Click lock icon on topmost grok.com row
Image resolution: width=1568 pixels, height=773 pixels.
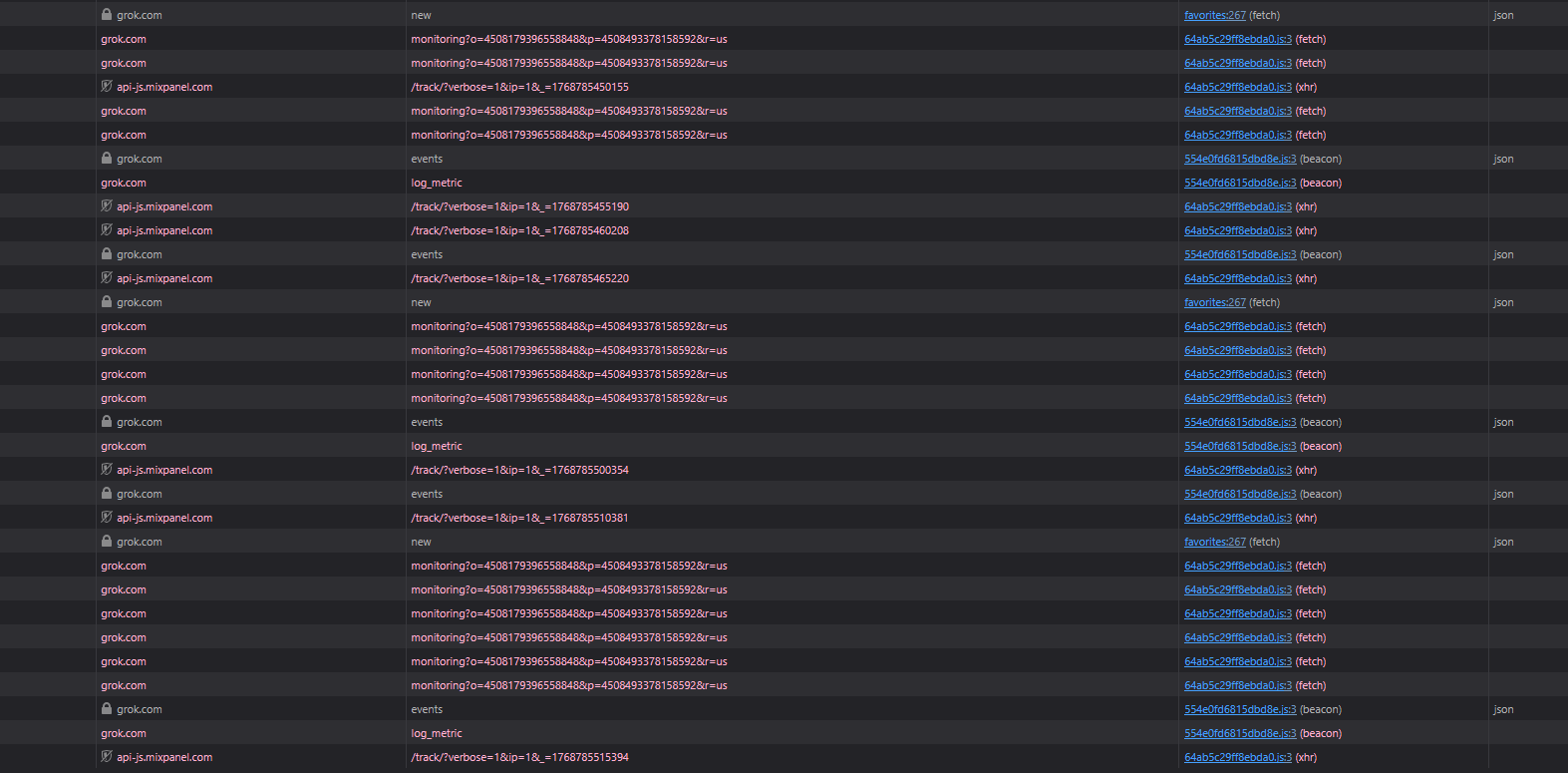coord(107,15)
